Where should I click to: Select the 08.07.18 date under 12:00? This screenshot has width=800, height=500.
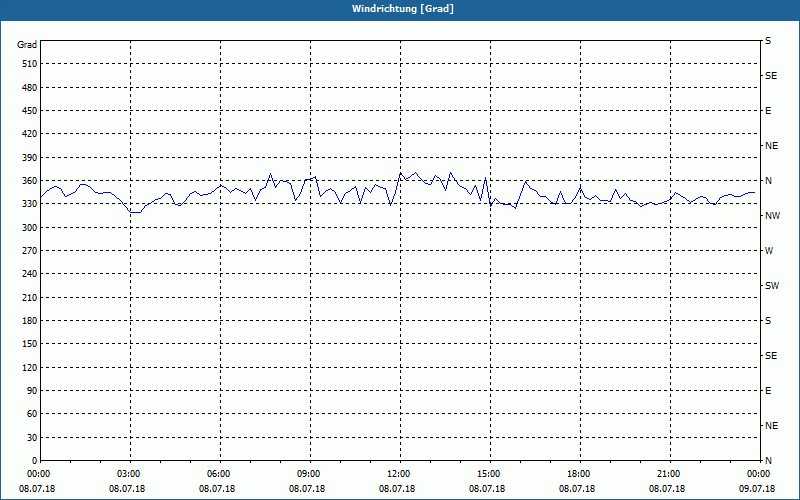(x=397, y=489)
